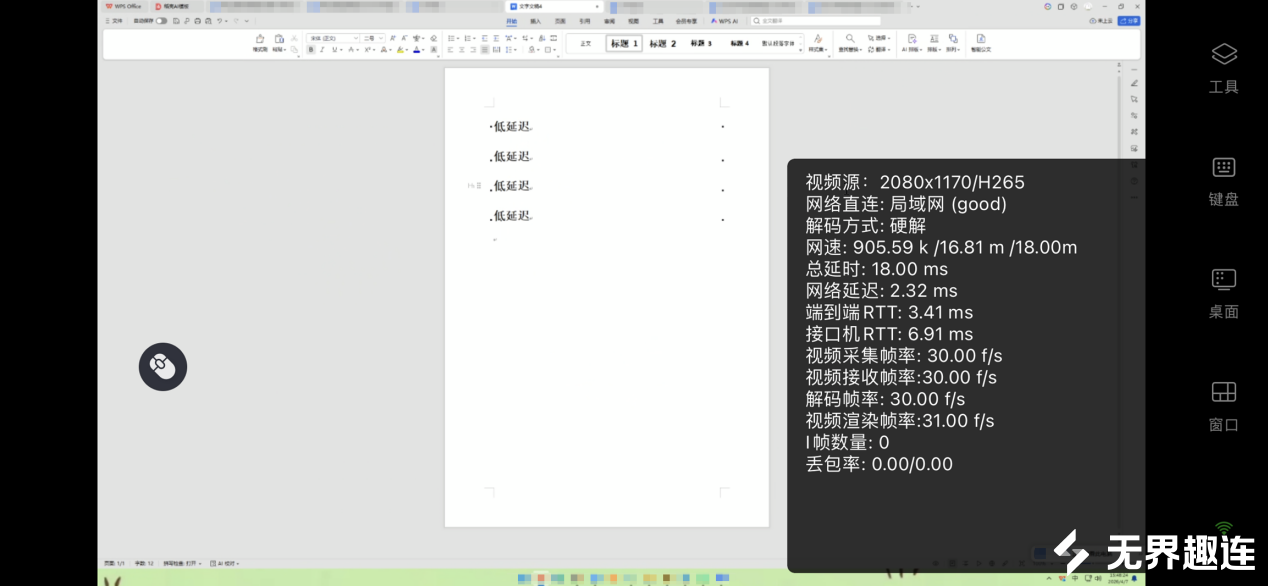Toggle the 自动保存 autosave switch
Image resolution: width=1268 pixels, height=586 pixels.
[161, 20]
